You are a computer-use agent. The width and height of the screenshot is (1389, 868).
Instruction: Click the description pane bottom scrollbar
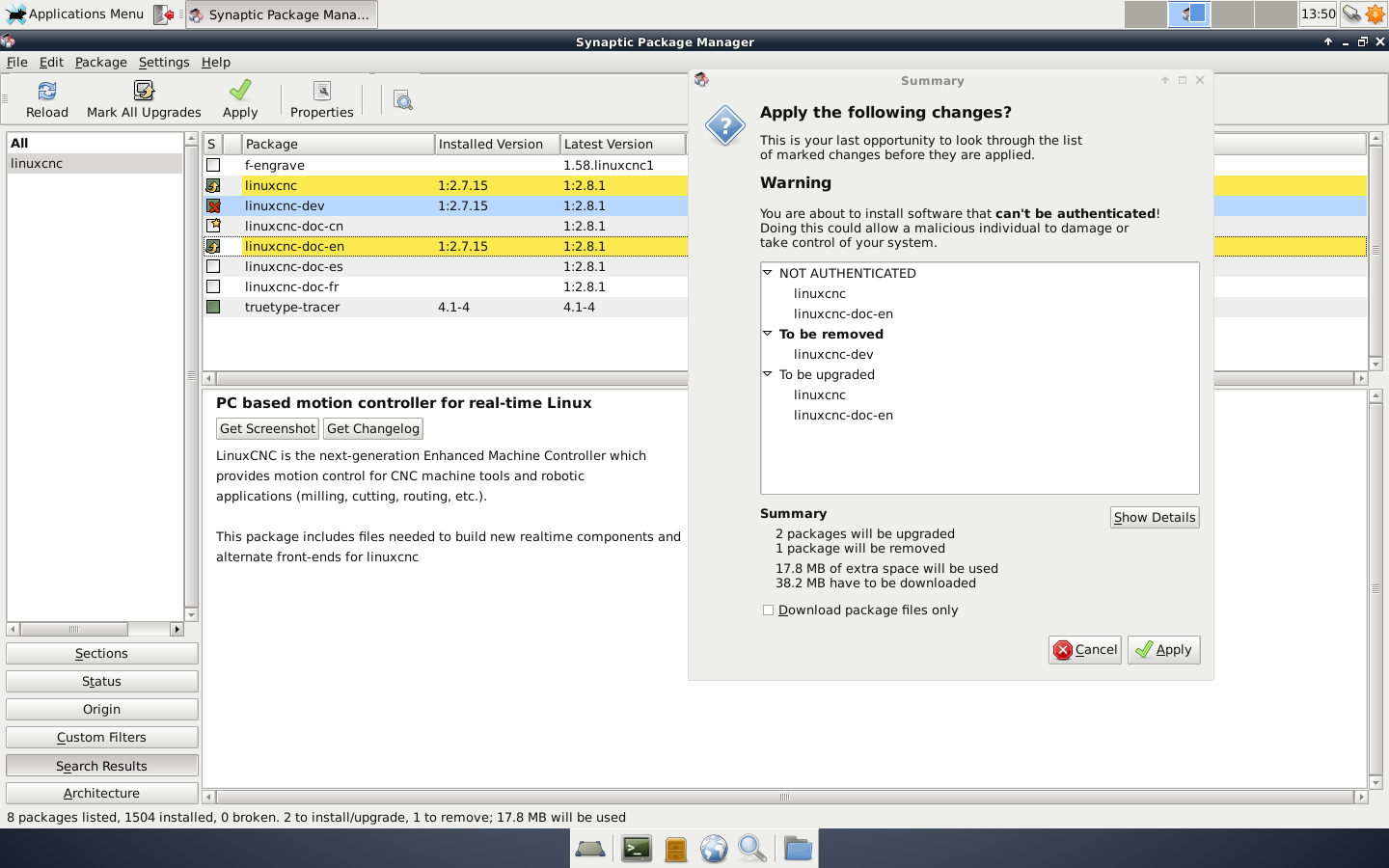pyautogui.click(x=785, y=798)
